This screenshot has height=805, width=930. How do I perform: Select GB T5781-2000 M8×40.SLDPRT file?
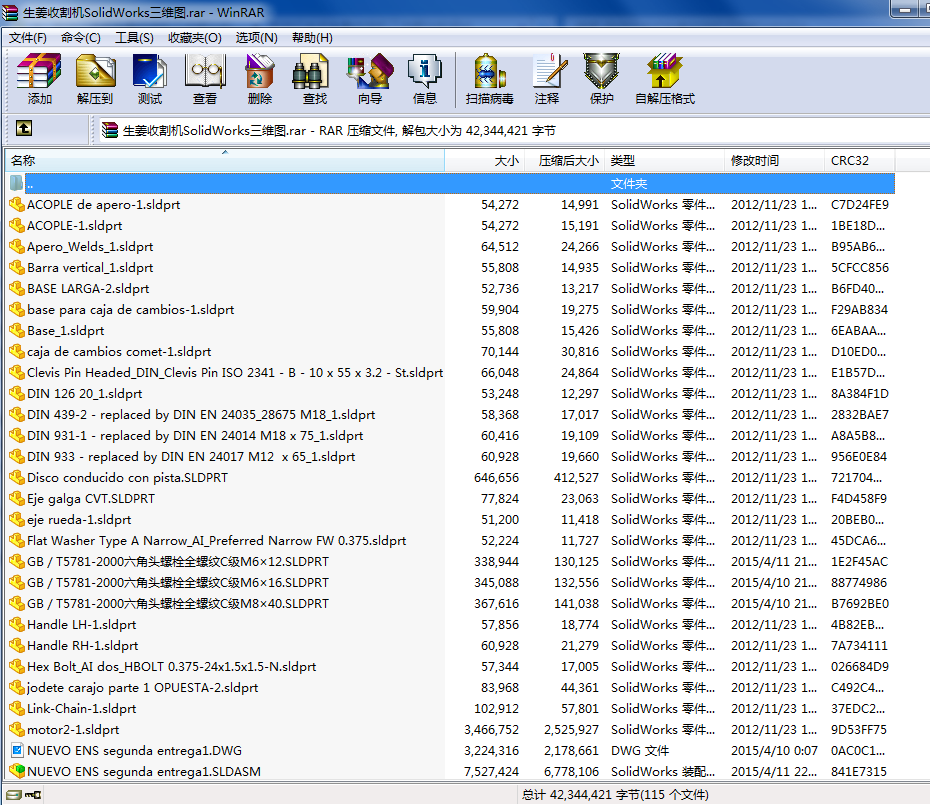178,603
